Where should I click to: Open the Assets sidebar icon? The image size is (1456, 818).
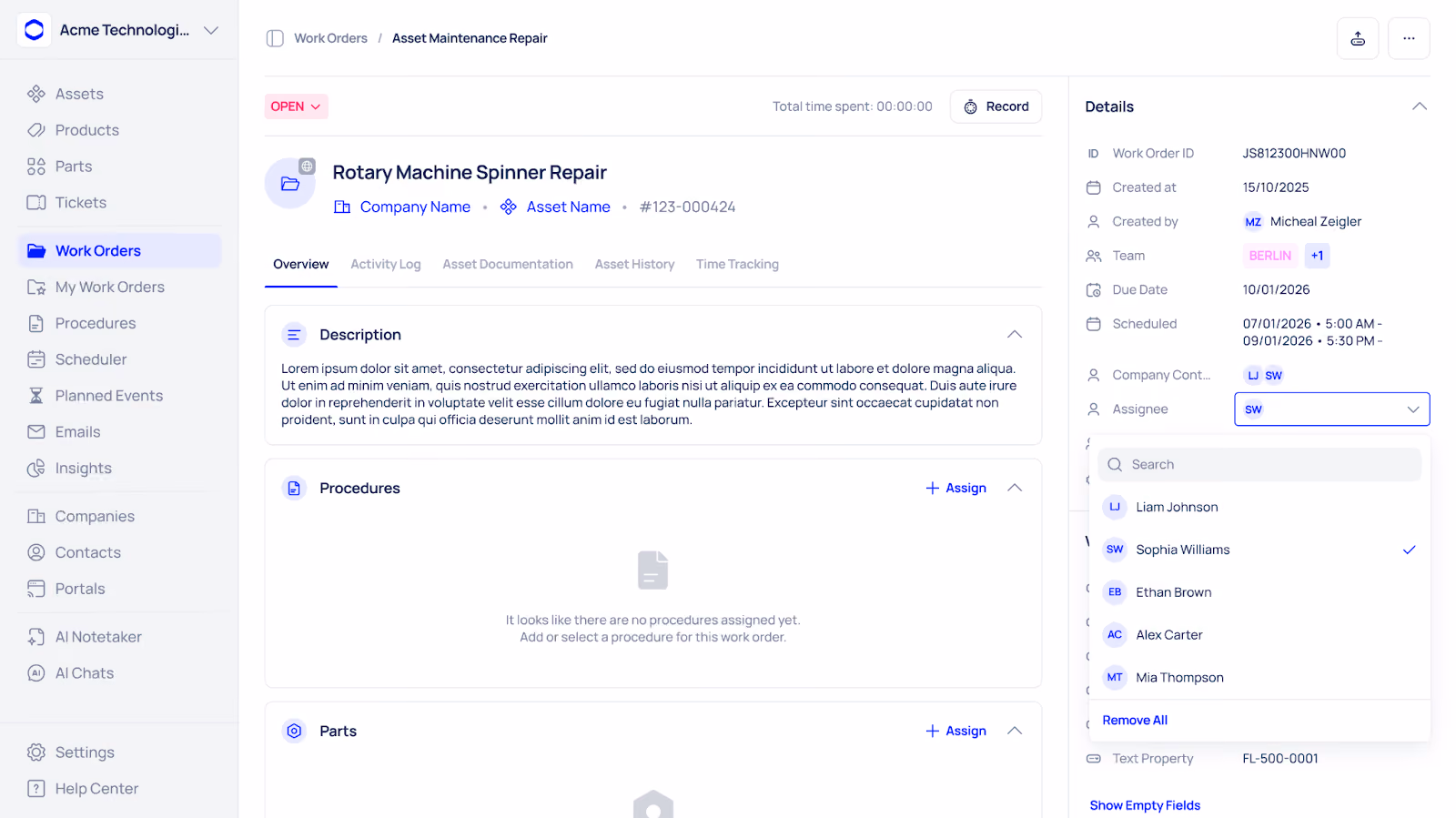click(36, 94)
